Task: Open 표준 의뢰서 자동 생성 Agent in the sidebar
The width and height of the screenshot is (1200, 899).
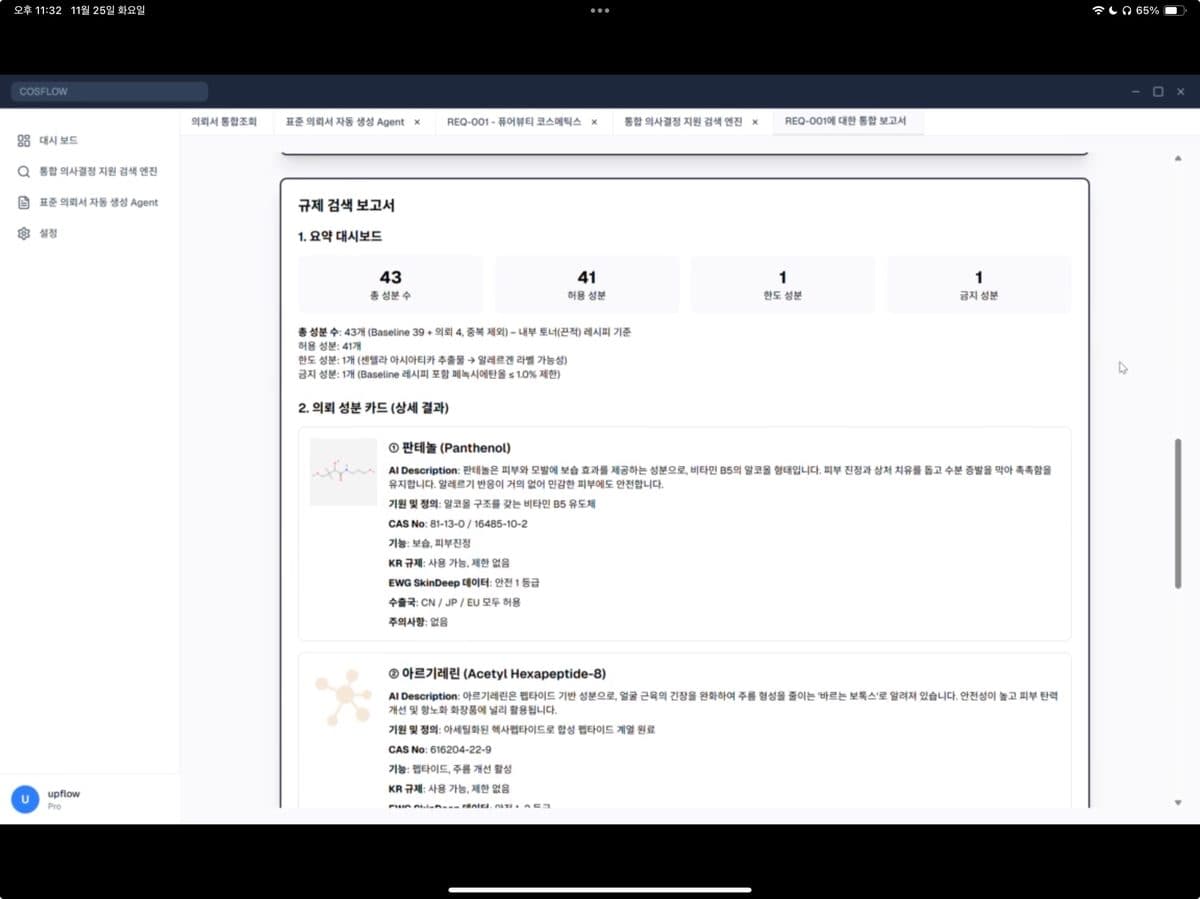Action: coord(98,202)
